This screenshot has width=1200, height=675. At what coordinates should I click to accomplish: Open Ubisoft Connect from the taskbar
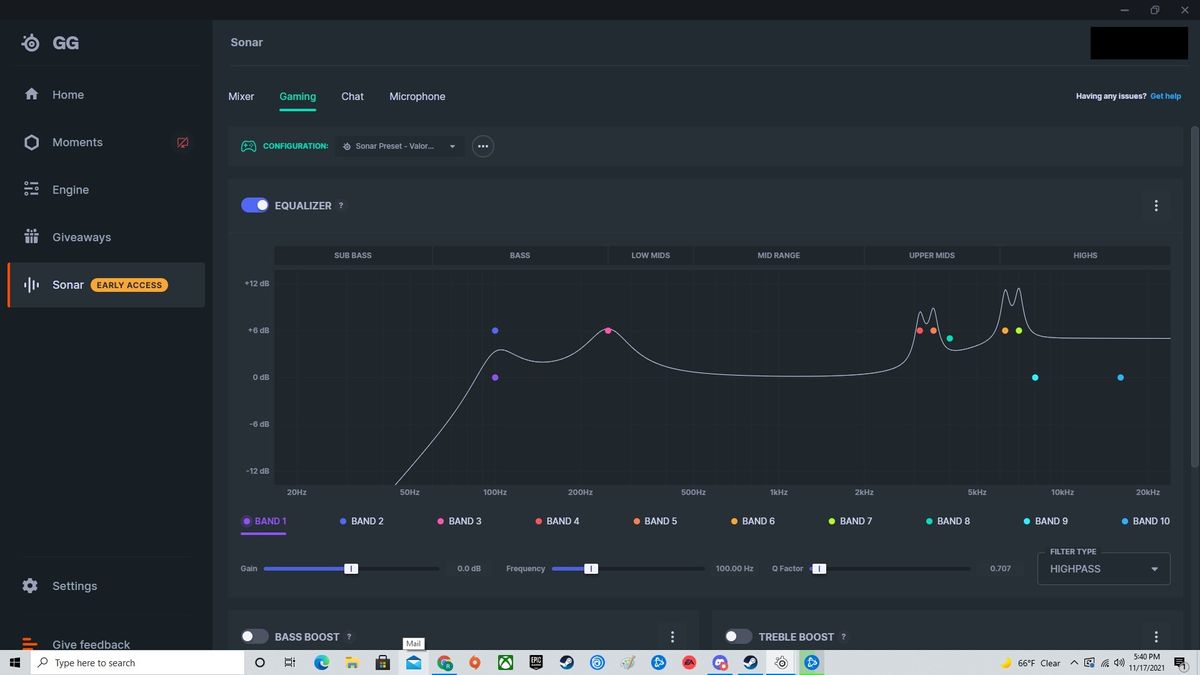(597, 663)
